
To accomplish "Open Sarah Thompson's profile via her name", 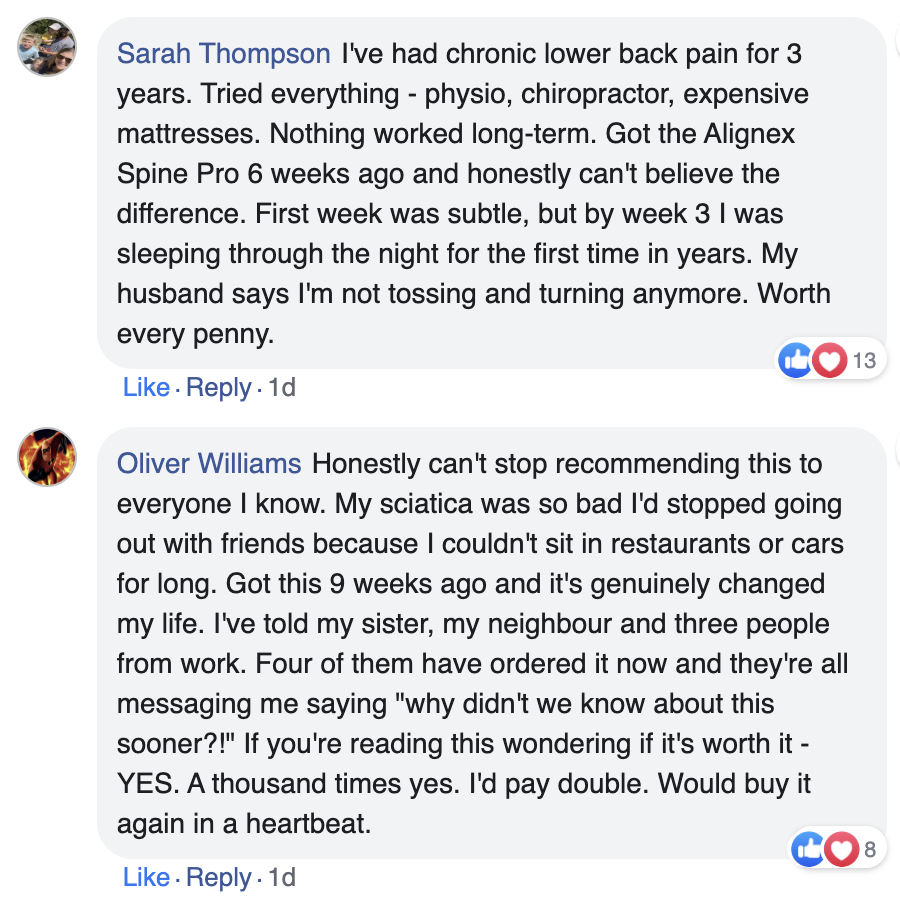I will [x=223, y=53].
